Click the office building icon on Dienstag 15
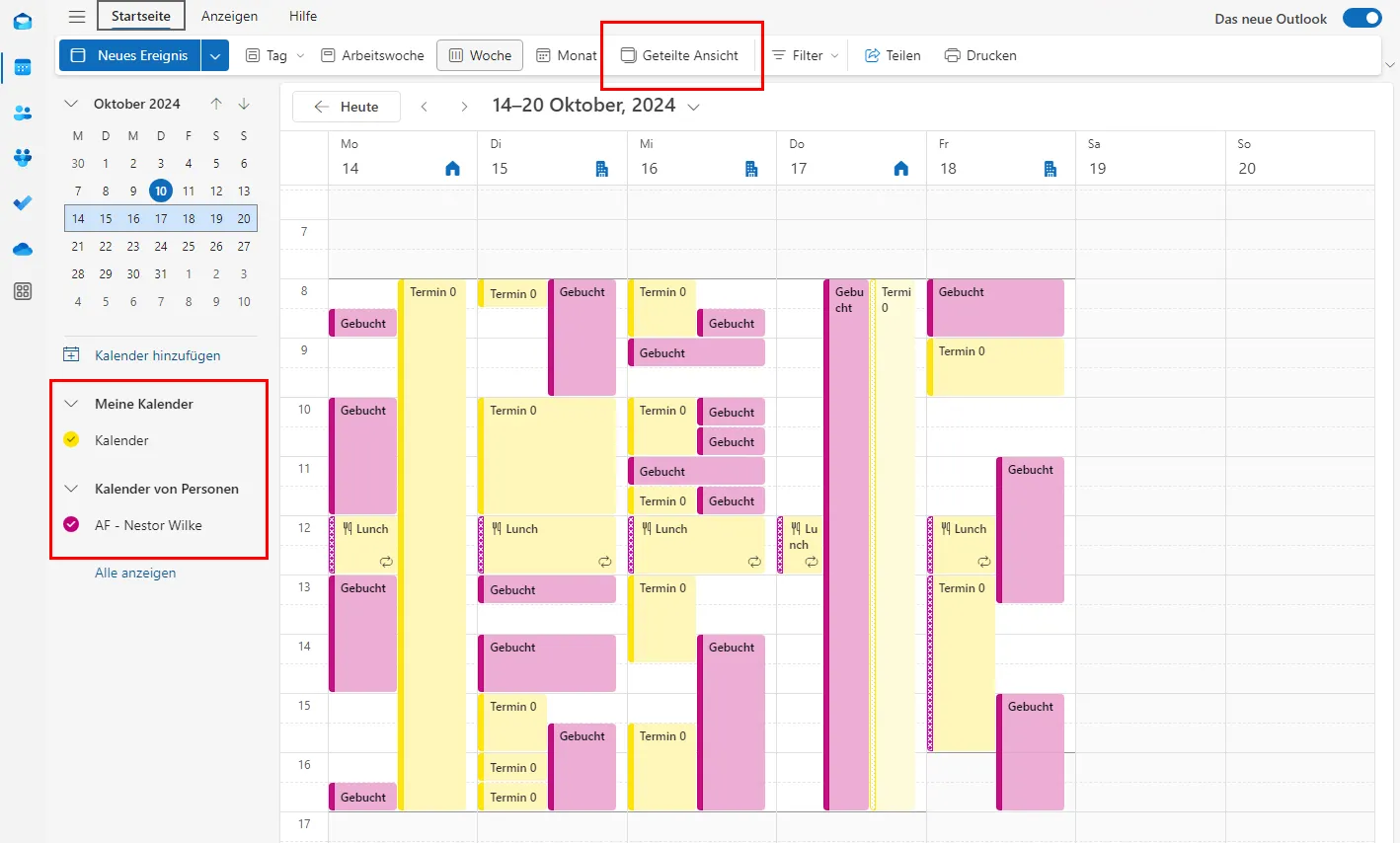This screenshot has width=1400, height=843. (602, 168)
